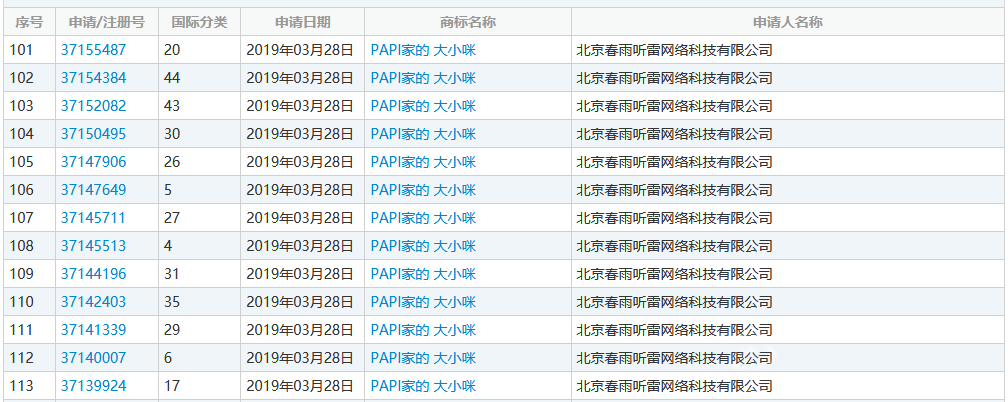Screen dimensions: 1008x402
Task: Click international class 6 in row 112
Action: pyautogui.click(x=168, y=358)
